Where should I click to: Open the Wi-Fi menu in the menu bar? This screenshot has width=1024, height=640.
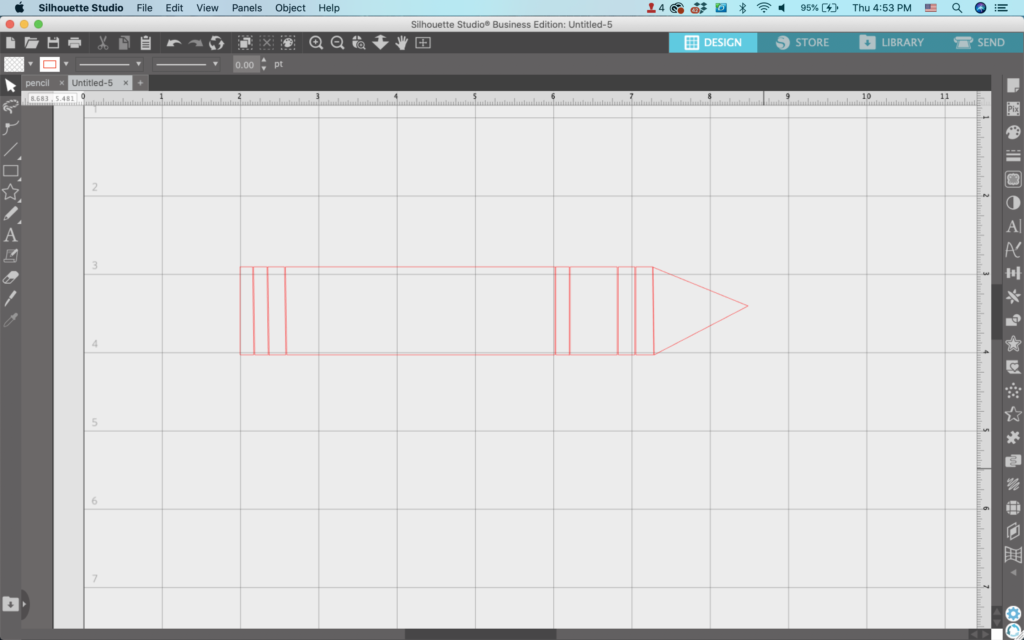tap(763, 8)
